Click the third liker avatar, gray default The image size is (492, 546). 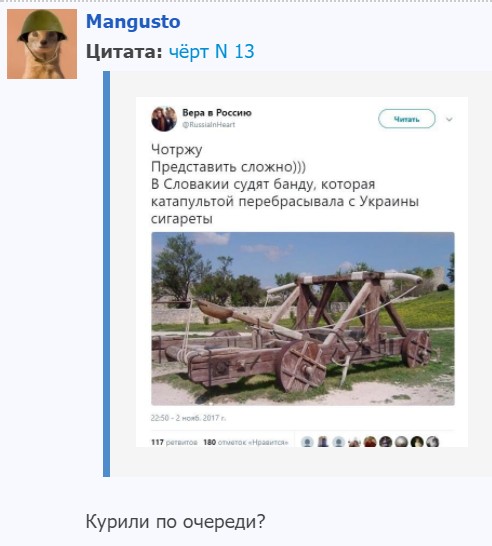[x=338, y=442]
